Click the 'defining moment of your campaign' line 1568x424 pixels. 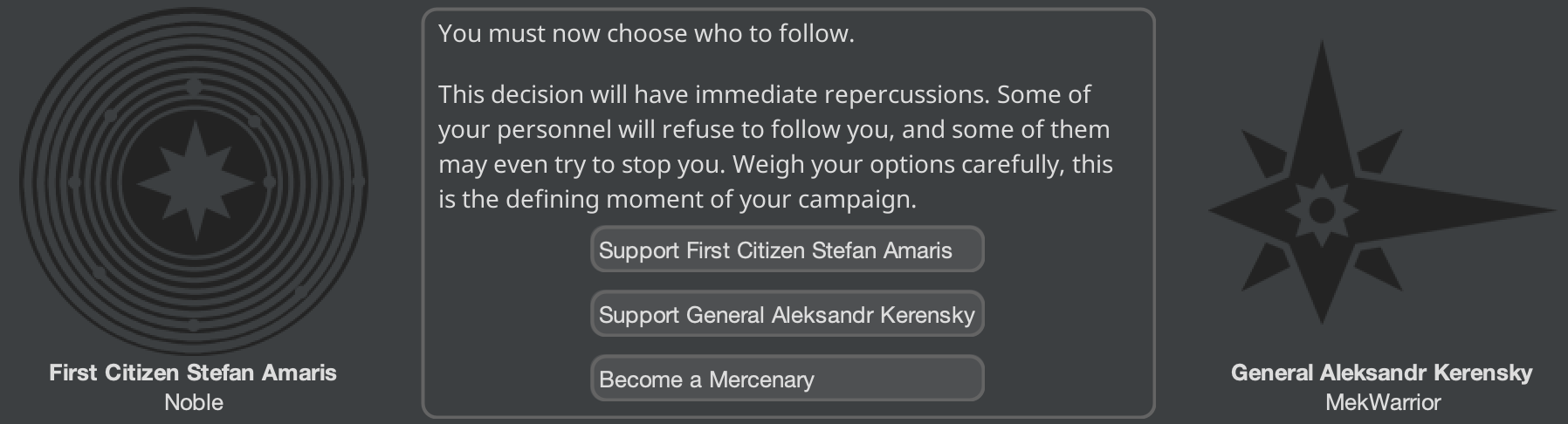point(677,199)
